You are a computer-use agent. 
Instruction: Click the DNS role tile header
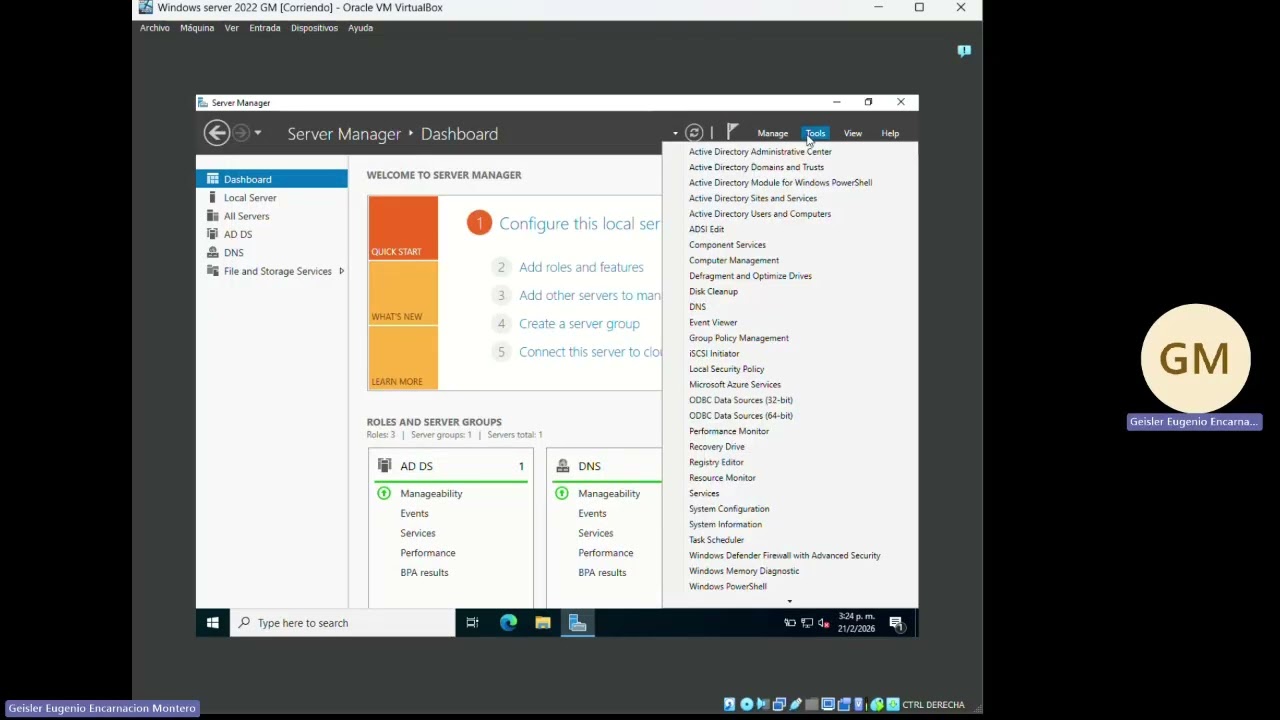pos(605,466)
